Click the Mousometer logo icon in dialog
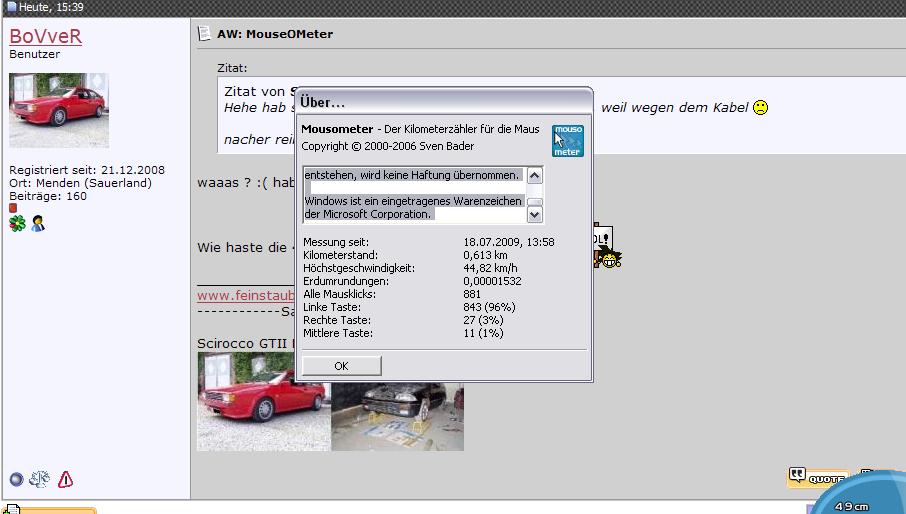Viewport: 906px width, 514px height. pyautogui.click(x=567, y=140)
